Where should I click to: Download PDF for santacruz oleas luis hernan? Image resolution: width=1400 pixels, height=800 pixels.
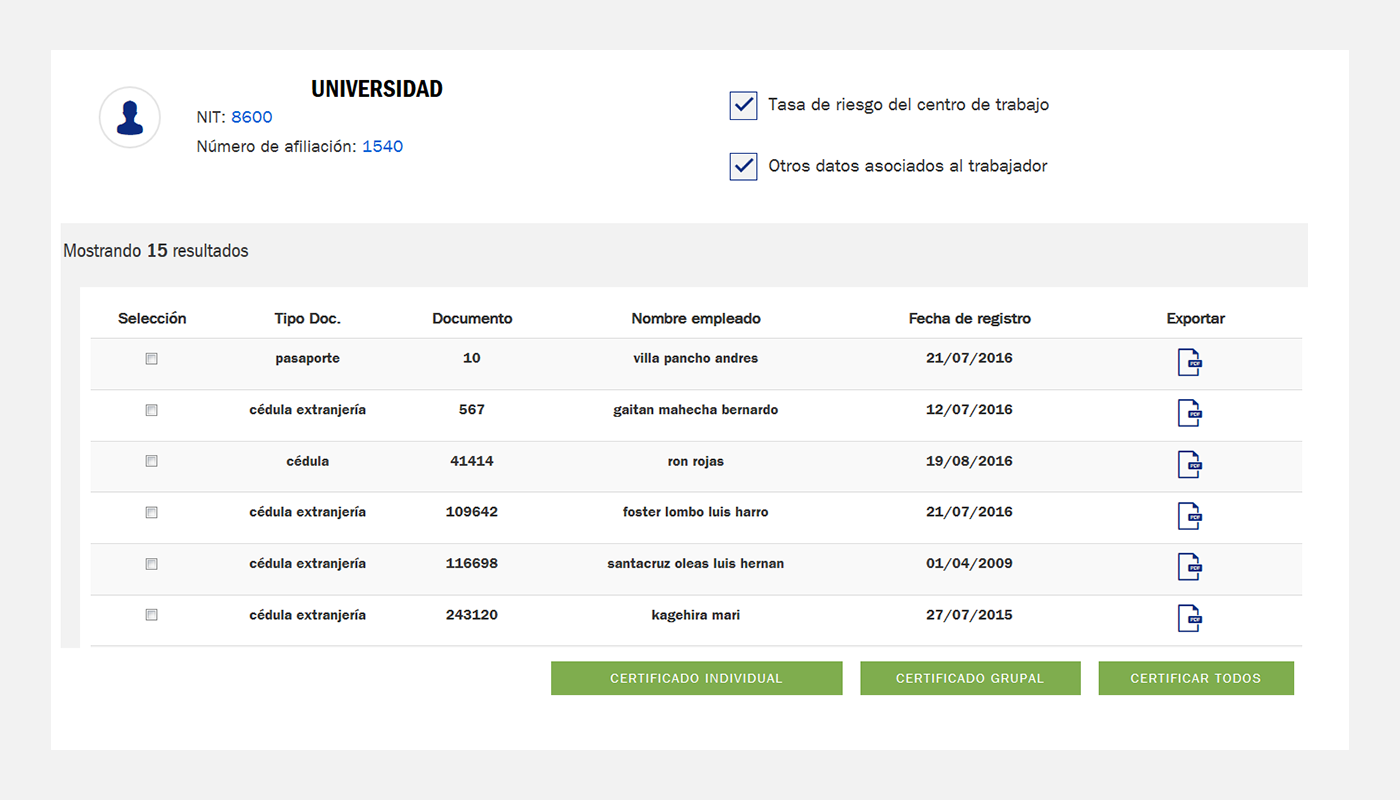[x=1189, y=567]
